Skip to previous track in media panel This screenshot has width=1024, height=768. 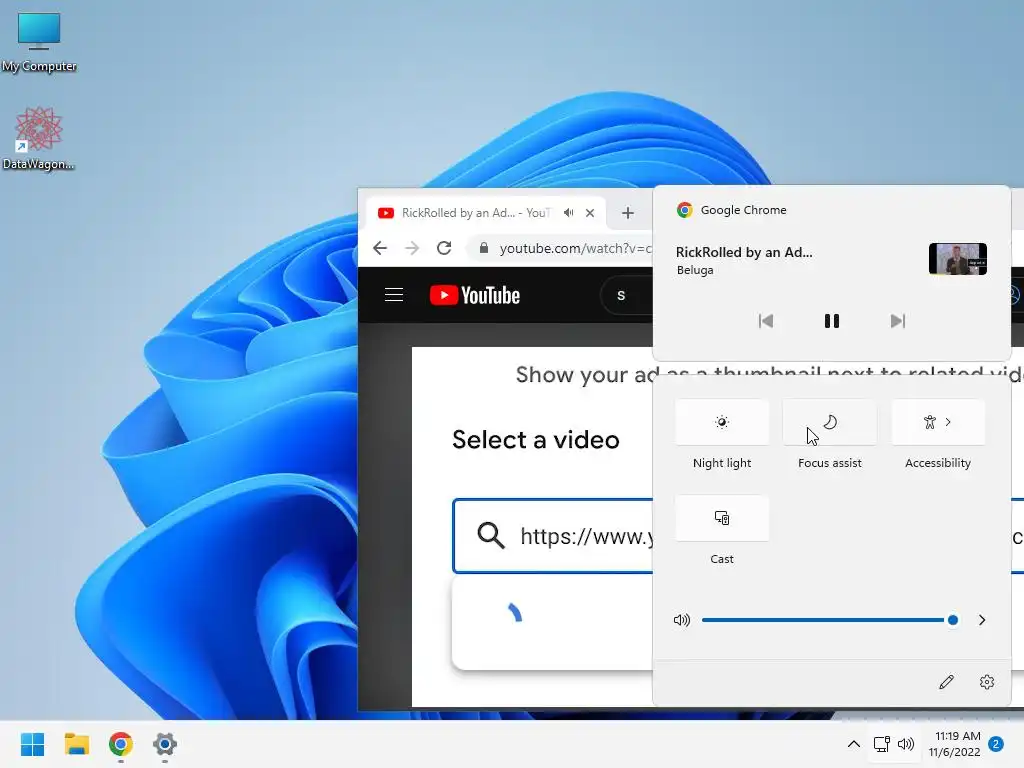[x=765, y=321]
